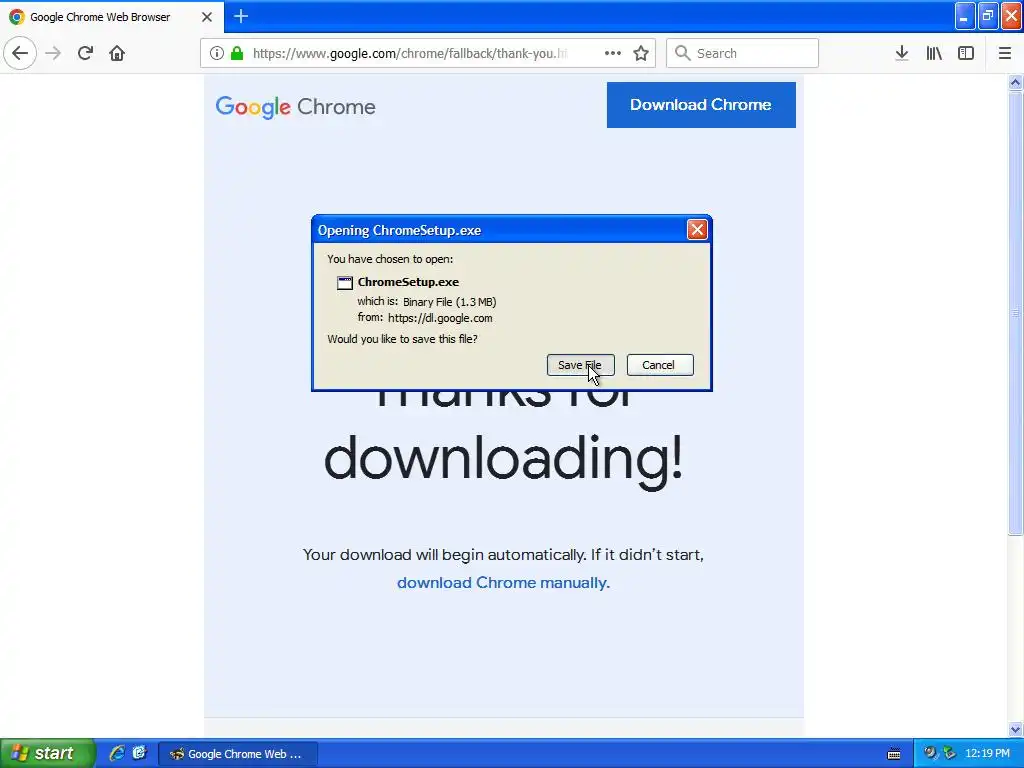Go back with the browser back arrow

[x=20, y=53]
